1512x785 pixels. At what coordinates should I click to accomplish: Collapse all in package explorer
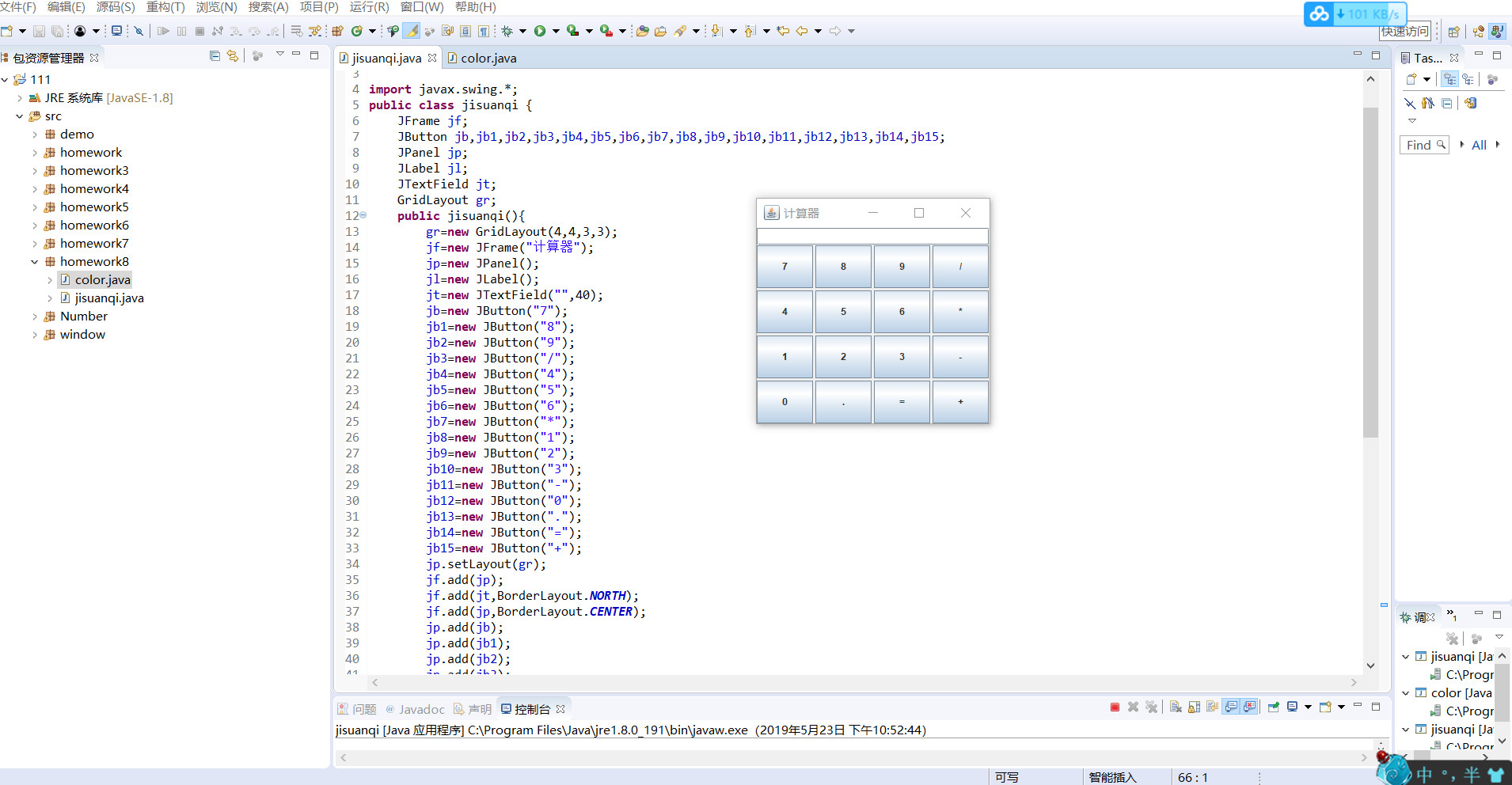[x=215, y=56]
